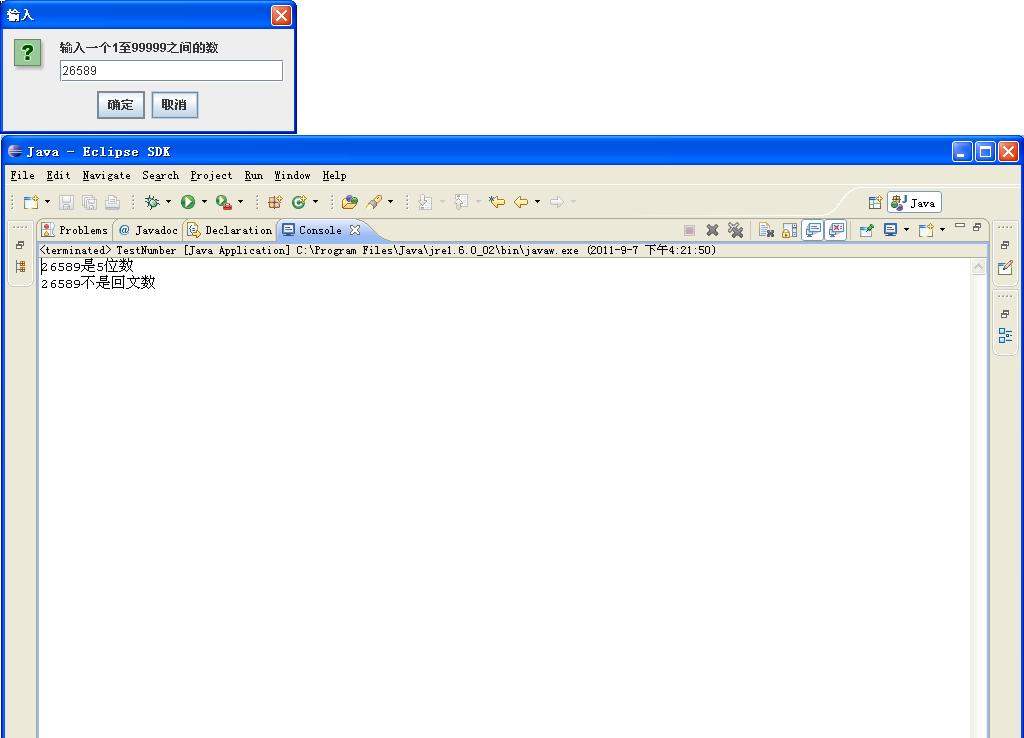
Task: Click console line '26589不是回文数'
Action: [98, 283]
